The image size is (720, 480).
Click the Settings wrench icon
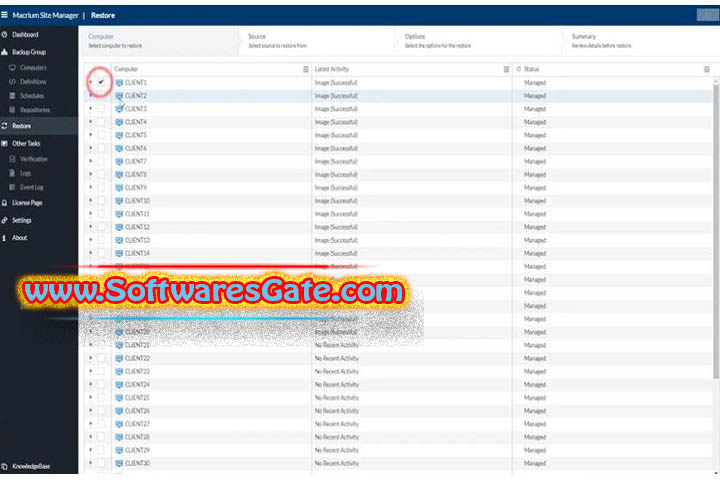point(4,220)
